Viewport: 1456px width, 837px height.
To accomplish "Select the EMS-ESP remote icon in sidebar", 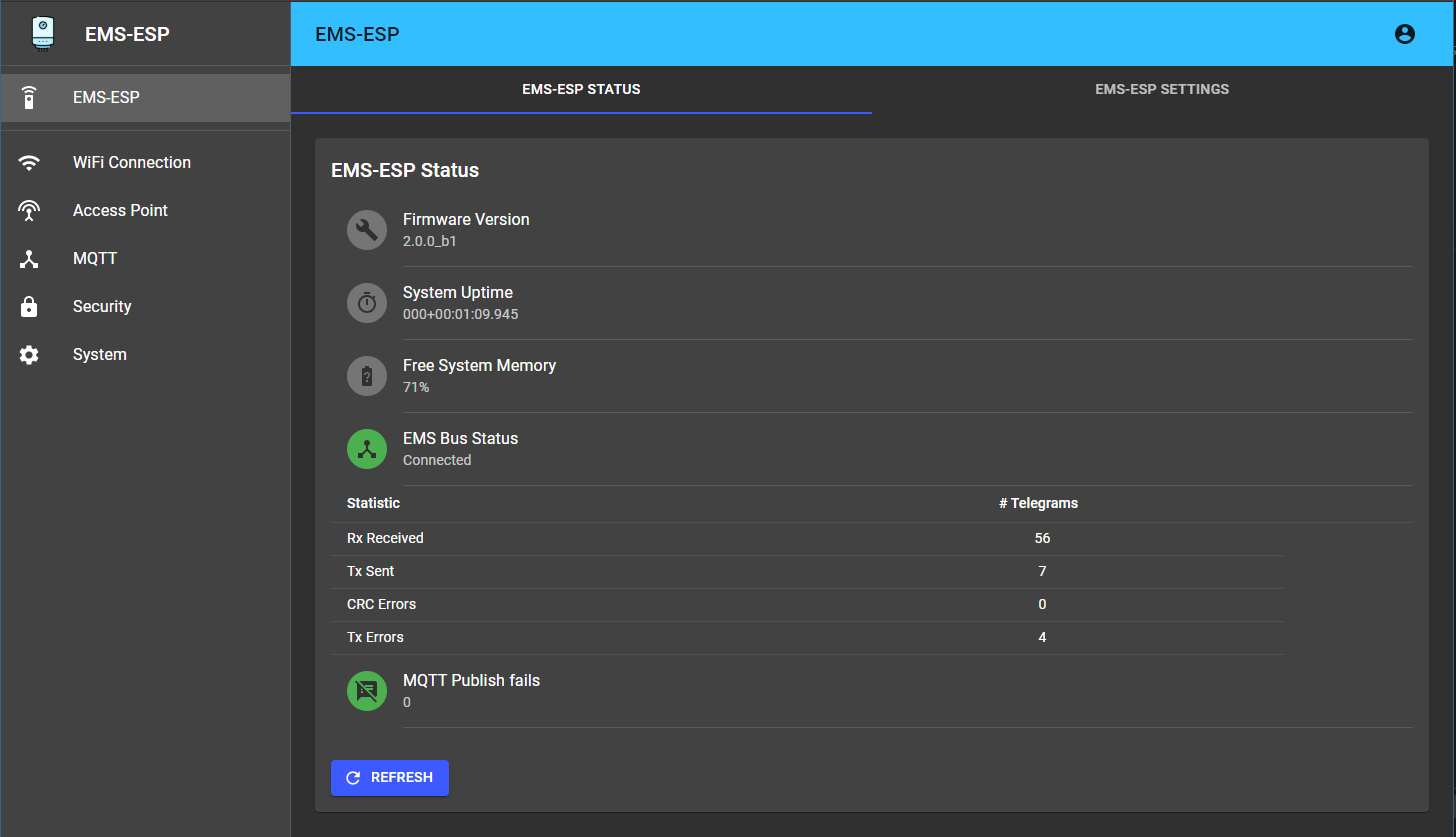I will click(29, 98).
